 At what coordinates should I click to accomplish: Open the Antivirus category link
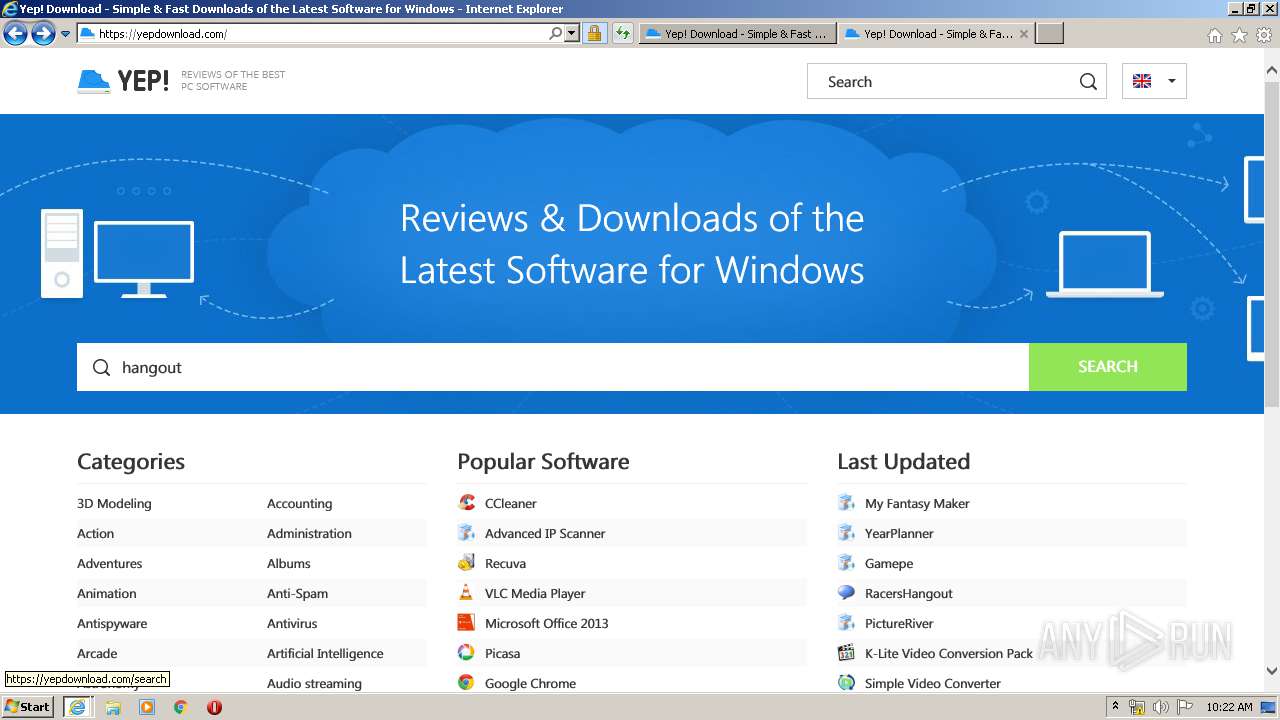pos(292,623)
